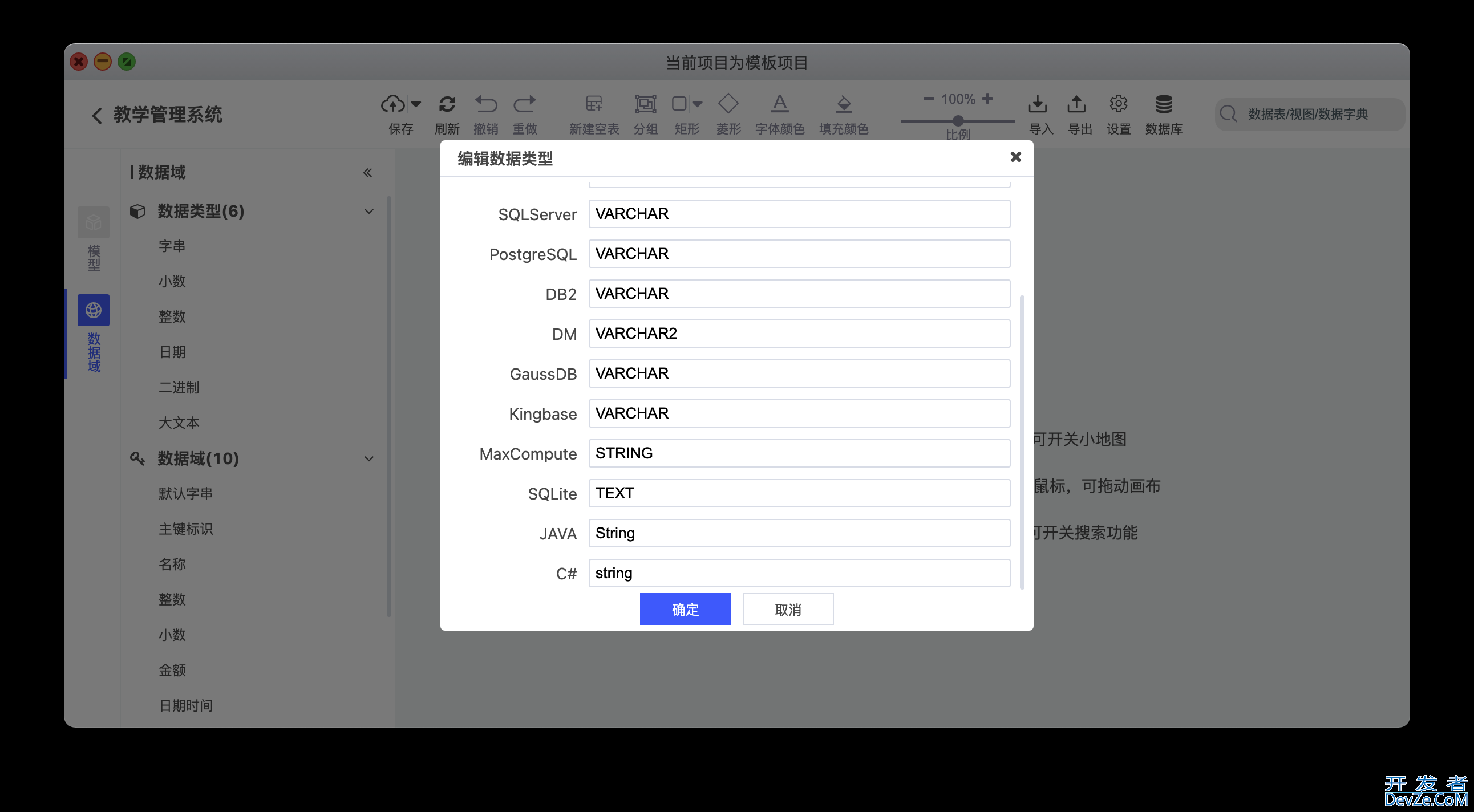Select the 二进制 data type
Viewport: 1474px width, 812px height.
click(179, 388)
